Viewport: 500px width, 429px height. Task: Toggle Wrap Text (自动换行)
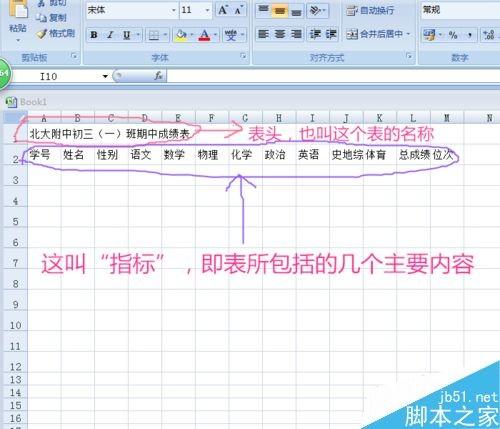[x=370, y=10]
